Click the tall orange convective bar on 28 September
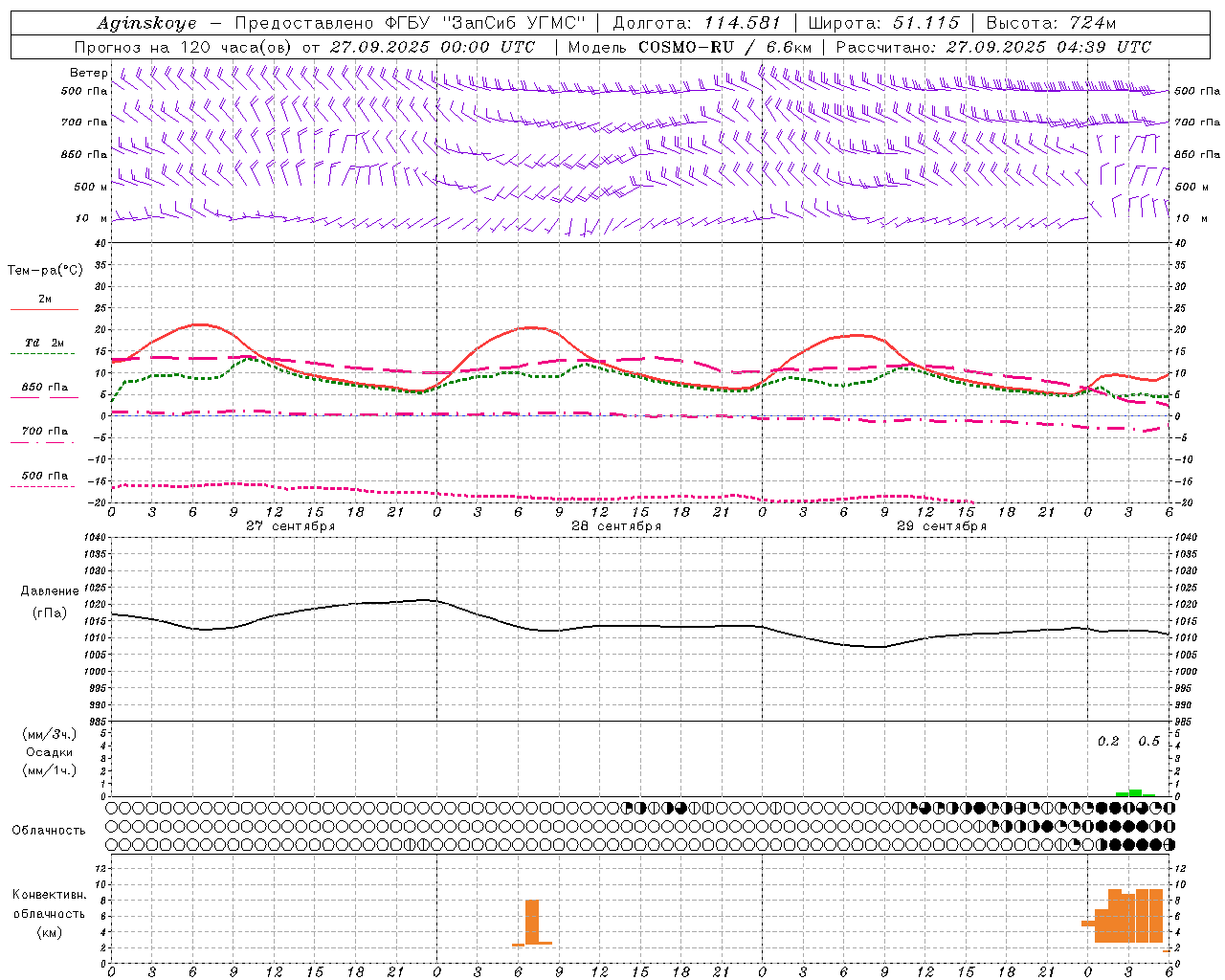 pyautogui.click(x=532, y=922)
